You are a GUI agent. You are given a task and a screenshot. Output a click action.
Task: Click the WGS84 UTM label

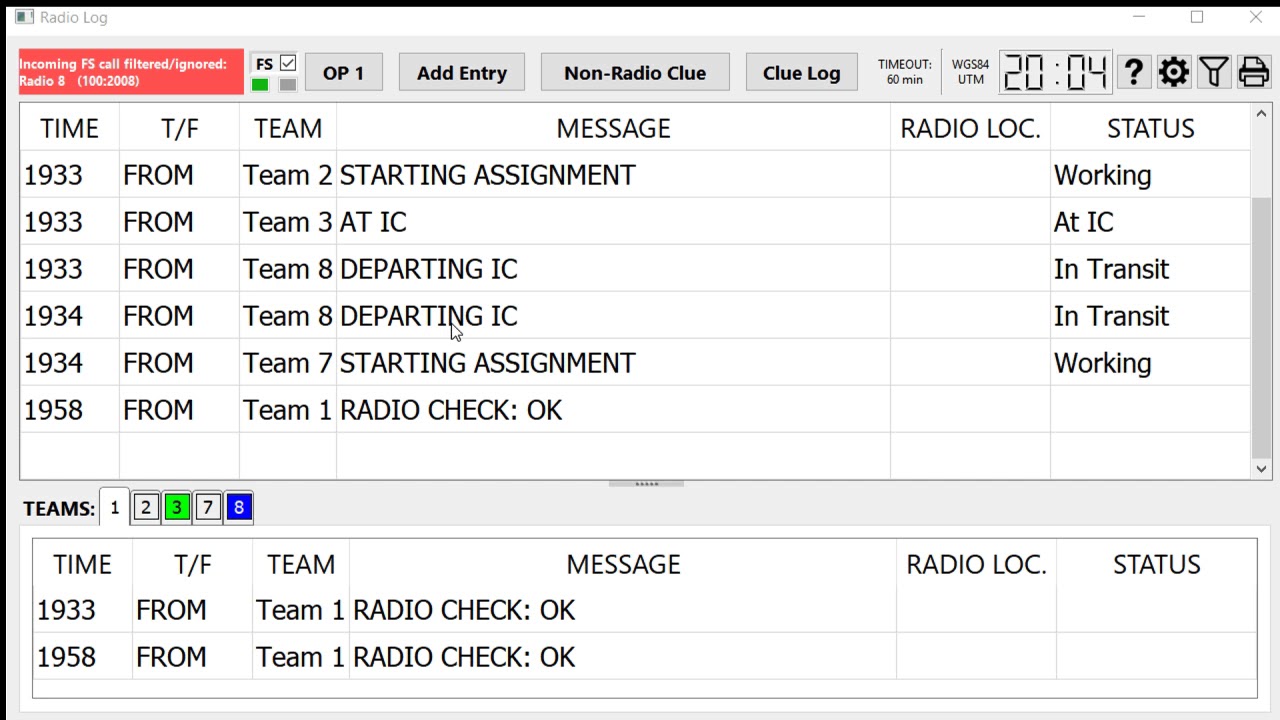coord(970,72)
